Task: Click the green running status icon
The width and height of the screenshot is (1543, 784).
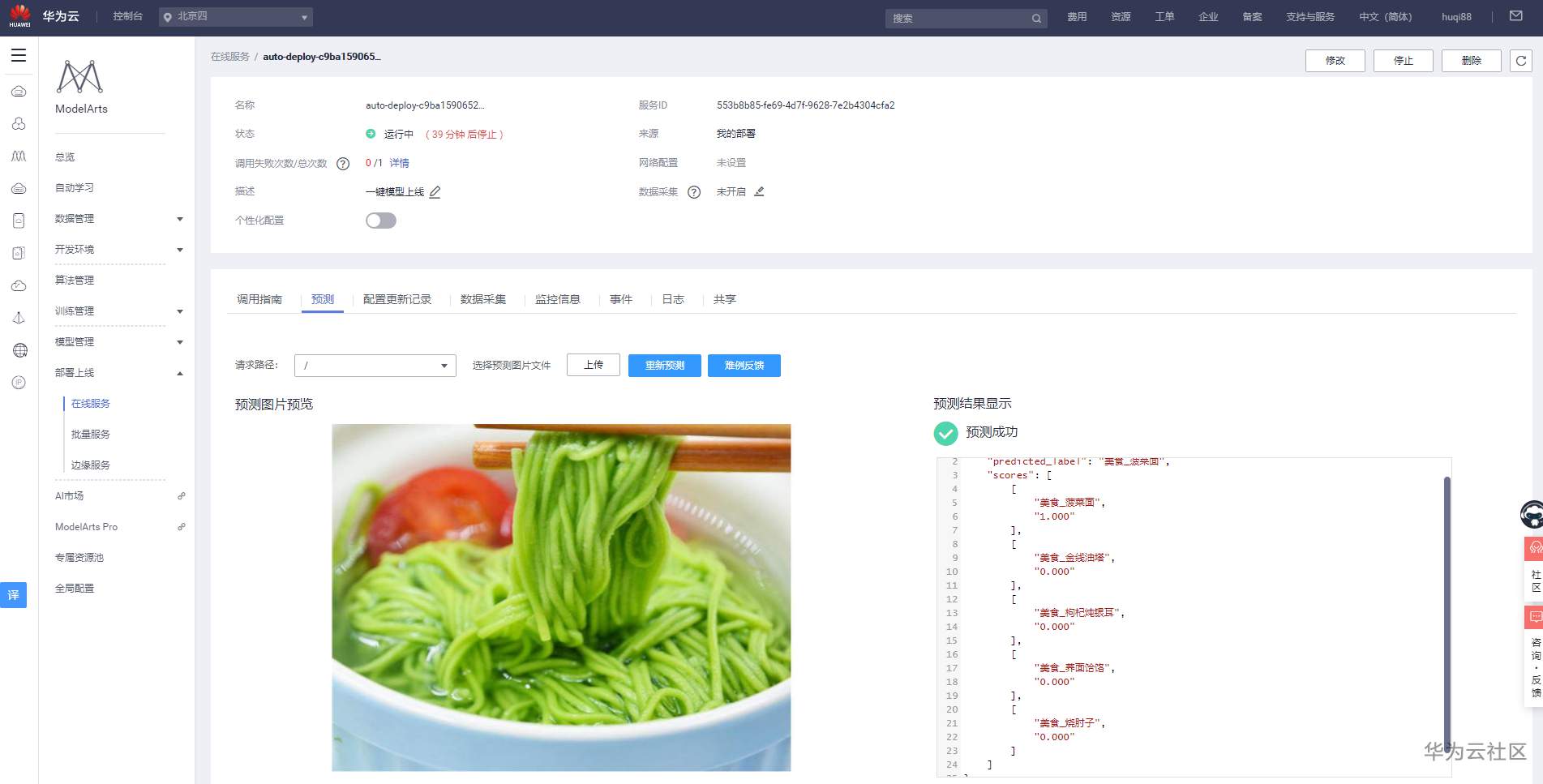Action: 371,134
